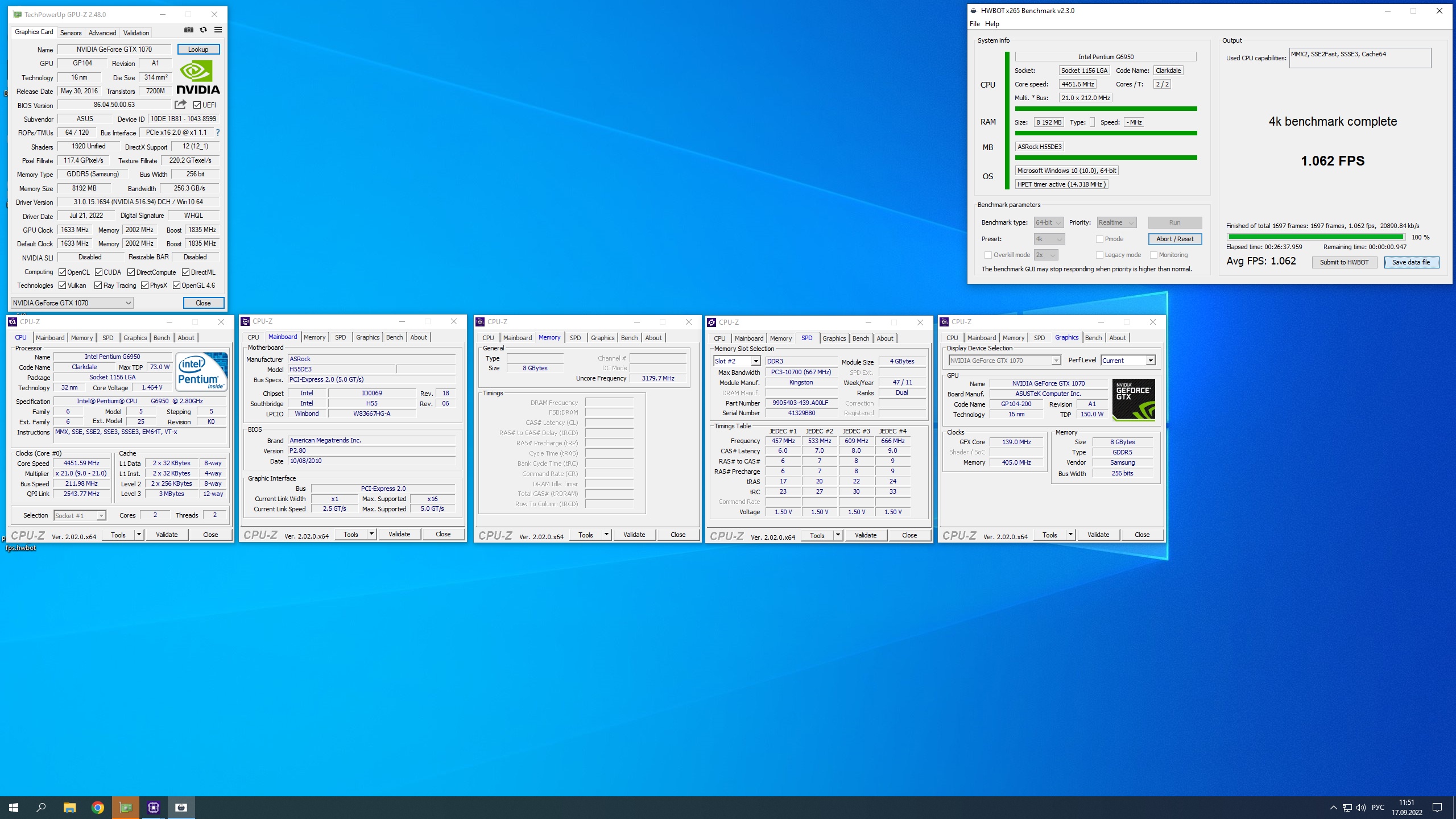Viewport: 1456px width, 819px height.
Task: Toggle the Vulkan checkbox
Action: (63, 285)
